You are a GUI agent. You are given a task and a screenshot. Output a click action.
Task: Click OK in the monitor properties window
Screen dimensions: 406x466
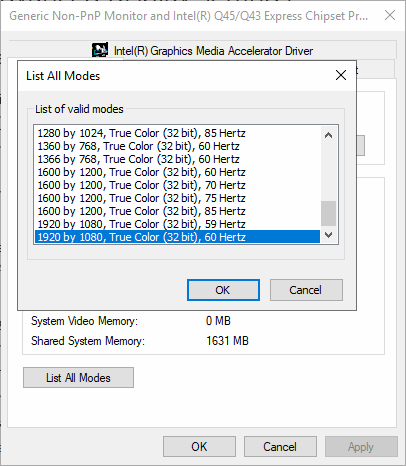pos(199,447)
